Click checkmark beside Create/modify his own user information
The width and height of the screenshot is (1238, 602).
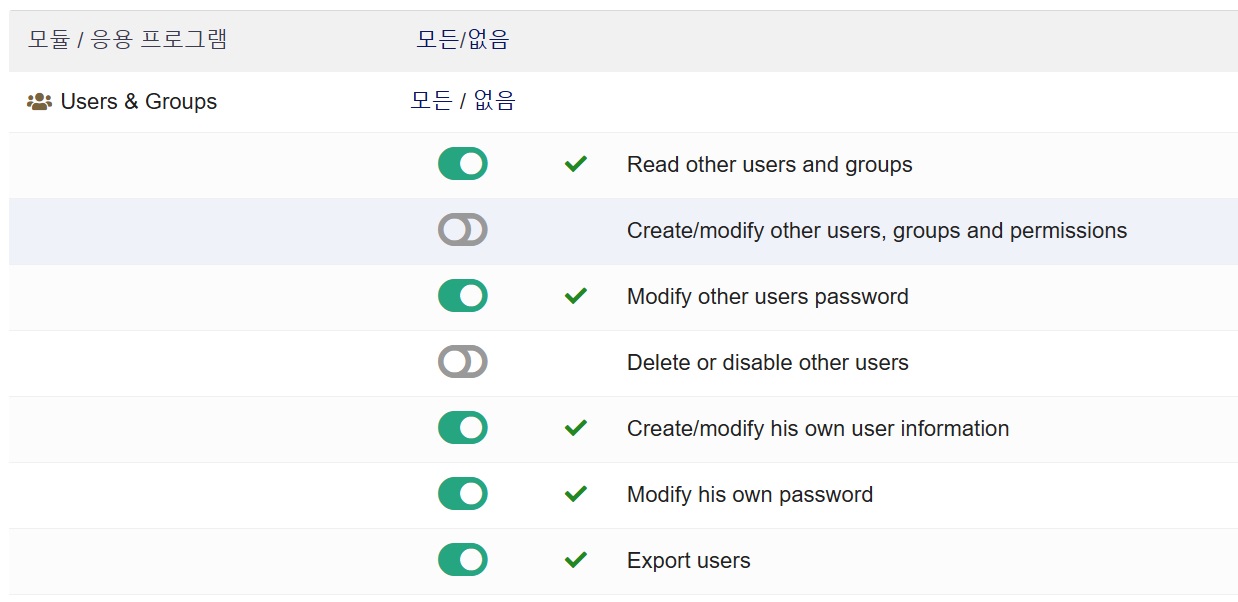click(x=575, y=428)
